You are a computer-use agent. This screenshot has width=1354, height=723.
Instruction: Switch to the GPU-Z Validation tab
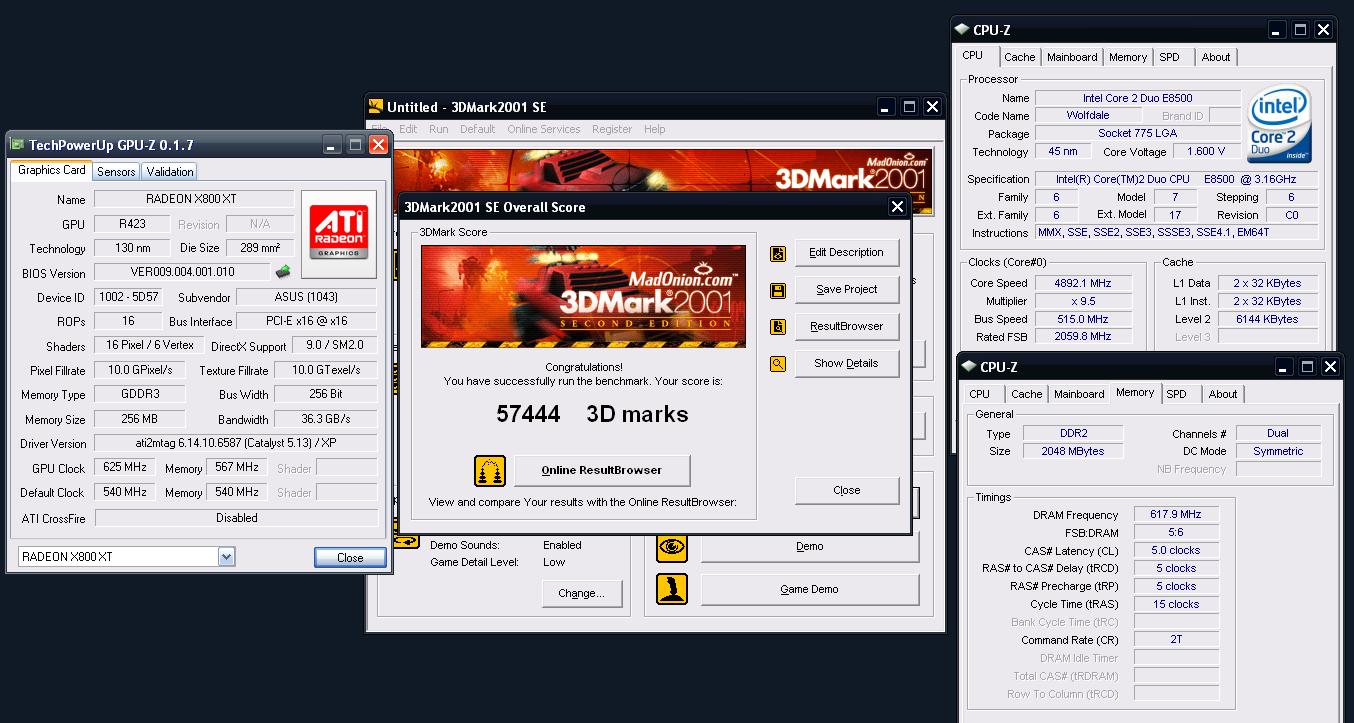[x=169, y=172]
